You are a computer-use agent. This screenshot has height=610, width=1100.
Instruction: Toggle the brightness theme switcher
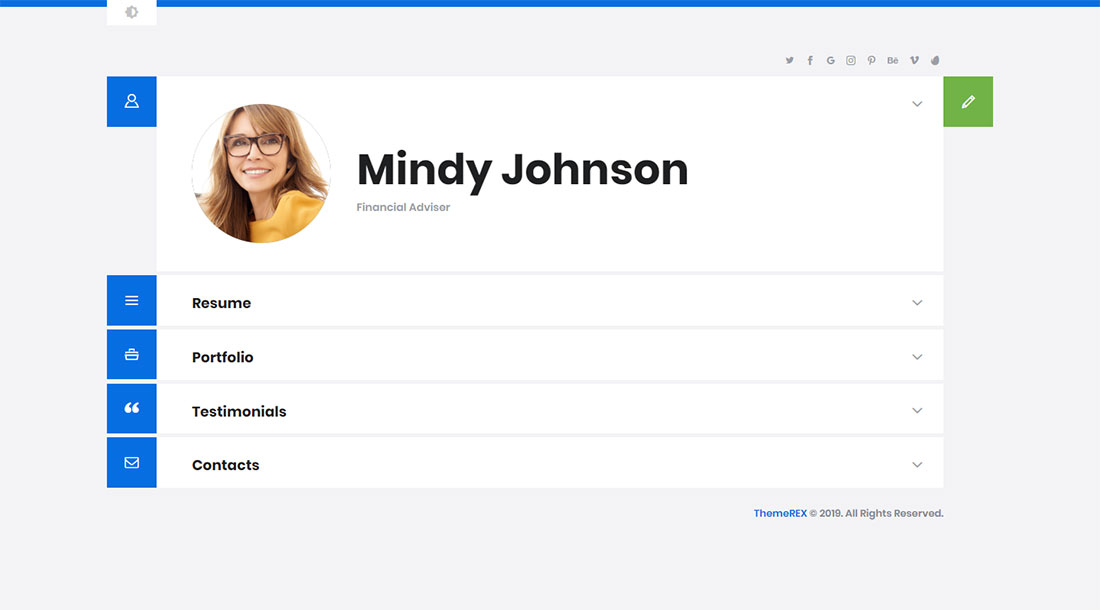[x=132, y=13]
